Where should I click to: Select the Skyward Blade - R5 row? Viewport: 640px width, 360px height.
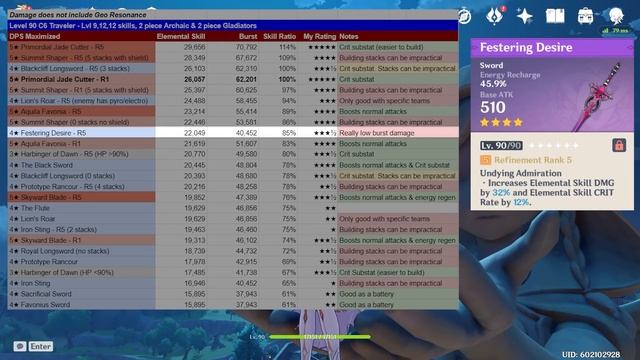[x=233, y=197]
